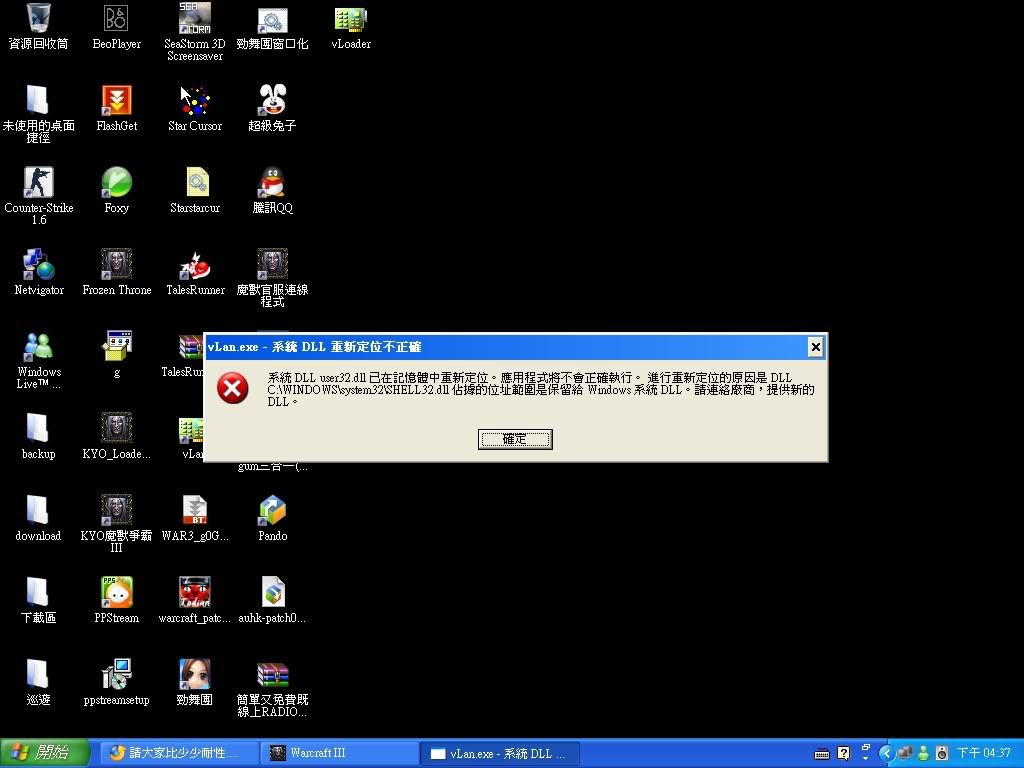
Task: Click the taskbar clock showing 04:37
Action: coord(984,753)
